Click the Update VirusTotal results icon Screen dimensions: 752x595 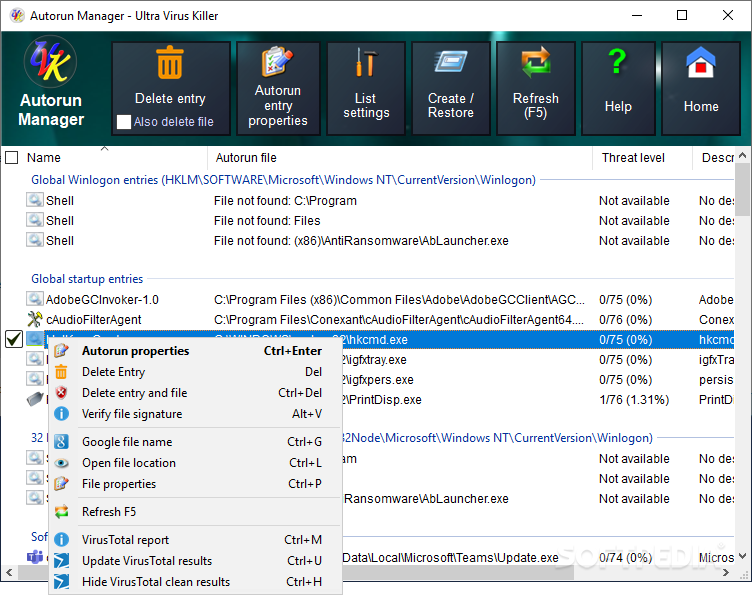tap(61, 560)
